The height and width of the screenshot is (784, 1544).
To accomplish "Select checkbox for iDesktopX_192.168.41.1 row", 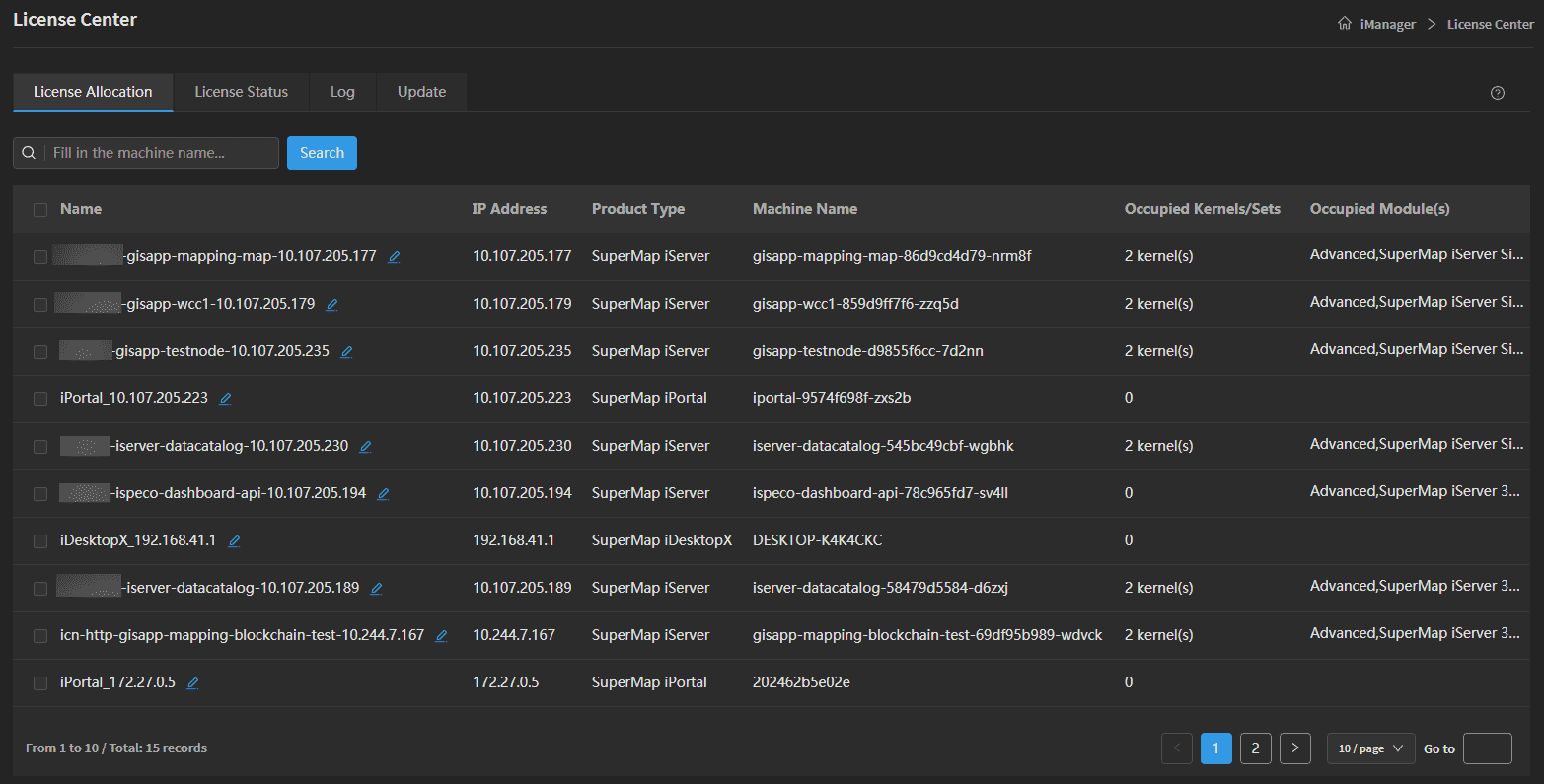I will click(40, 541).
